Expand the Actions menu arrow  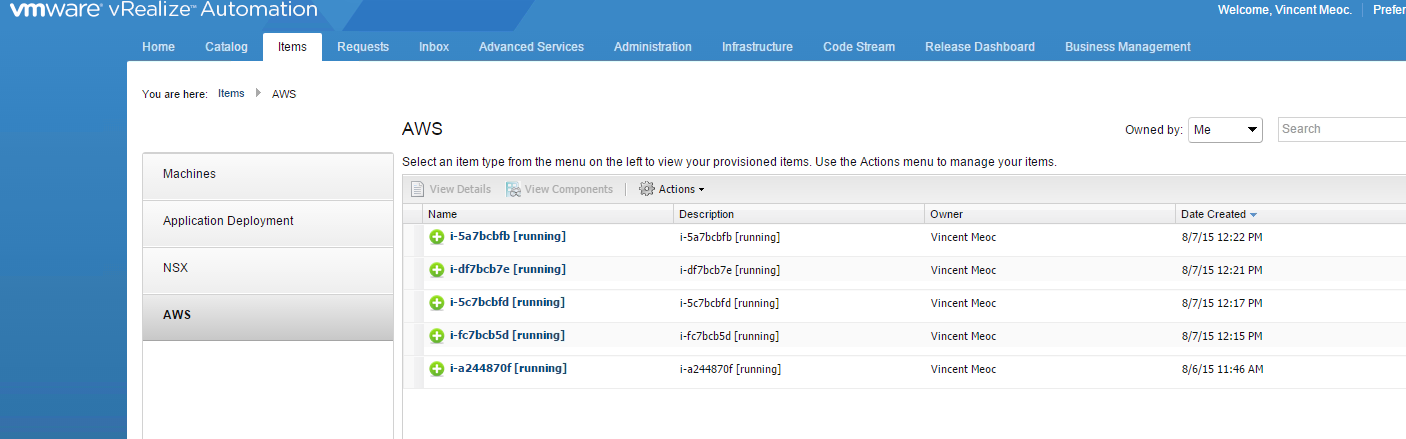[702, 190]
